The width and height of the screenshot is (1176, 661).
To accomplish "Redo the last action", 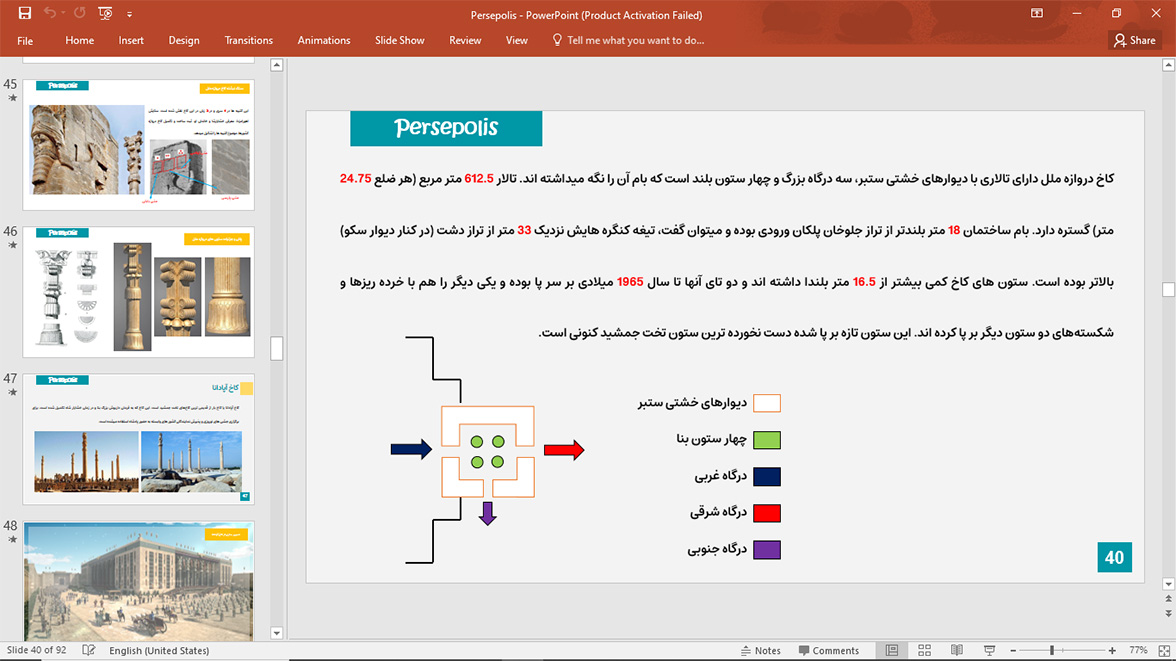I will [80, 14].
